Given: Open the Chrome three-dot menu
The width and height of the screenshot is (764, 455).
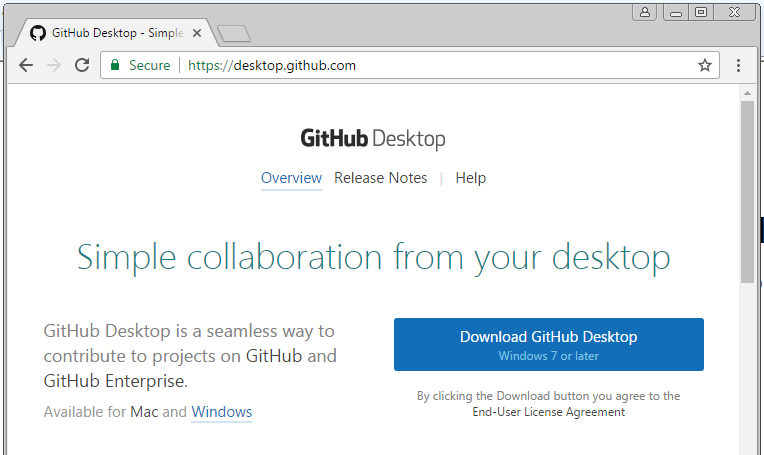Looking at the screenshot, I should (x=738, y=65).
